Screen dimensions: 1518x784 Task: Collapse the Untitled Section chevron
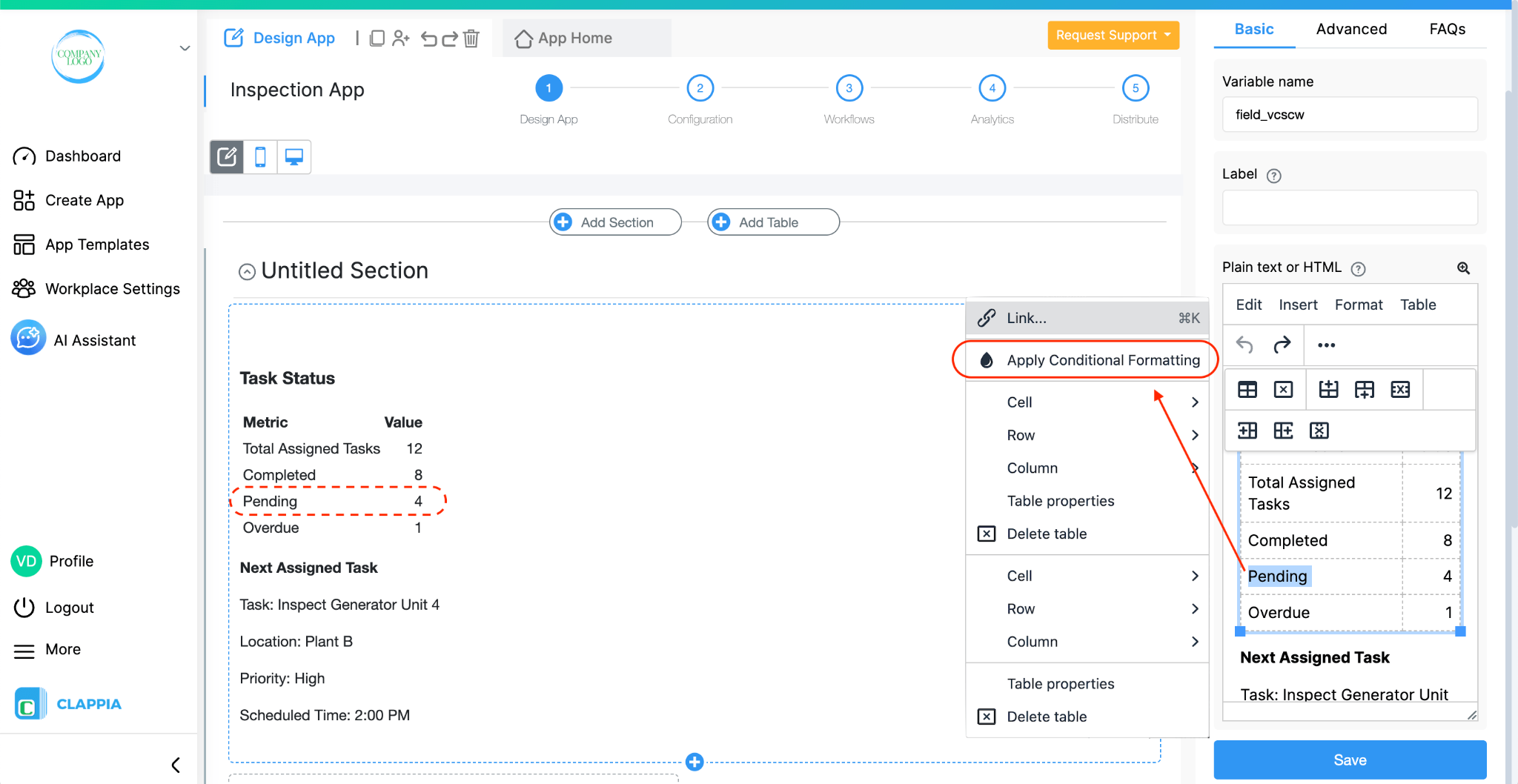coord(247,272)
